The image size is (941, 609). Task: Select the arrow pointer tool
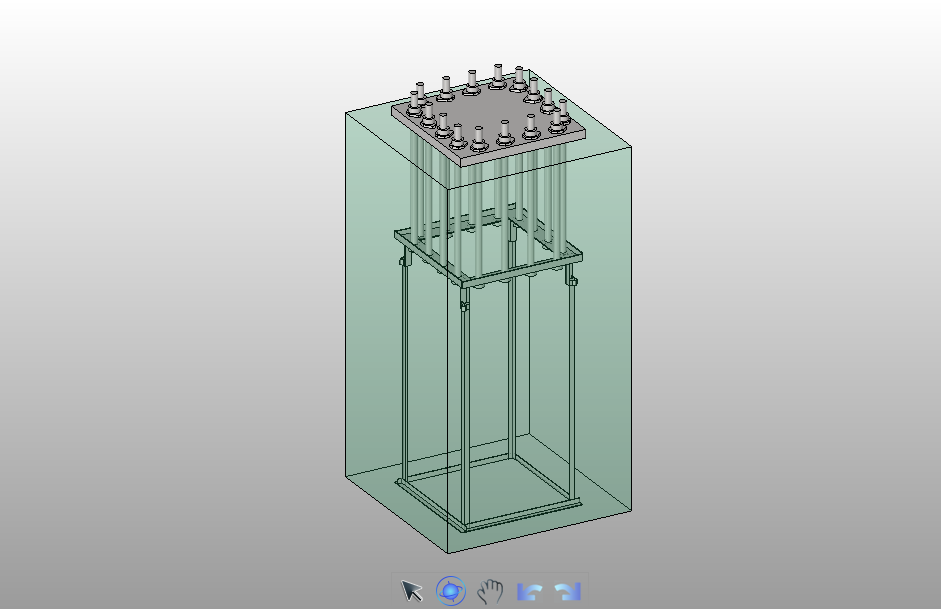412,591
